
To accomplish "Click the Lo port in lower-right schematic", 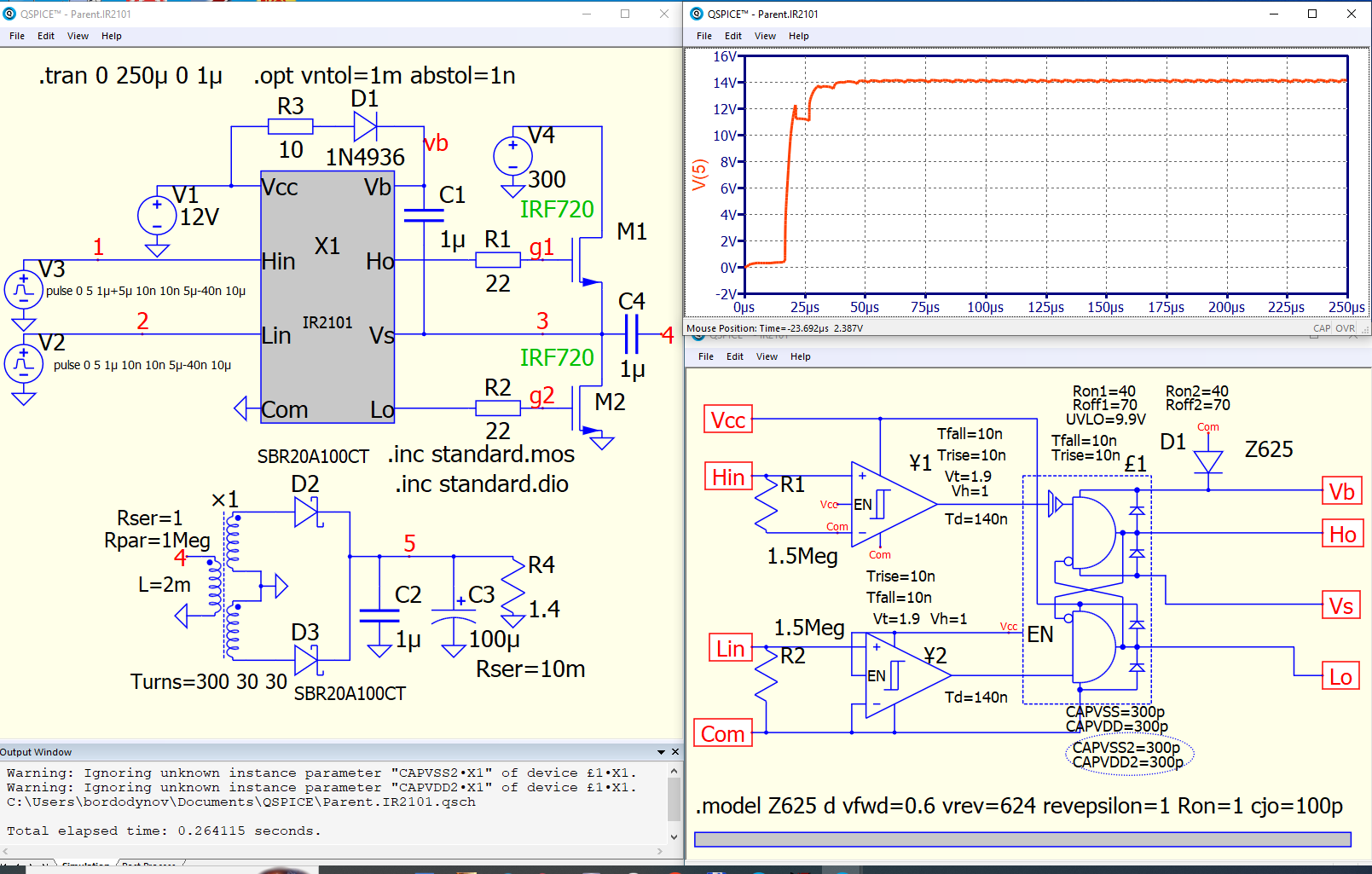I will [1341, 676].
